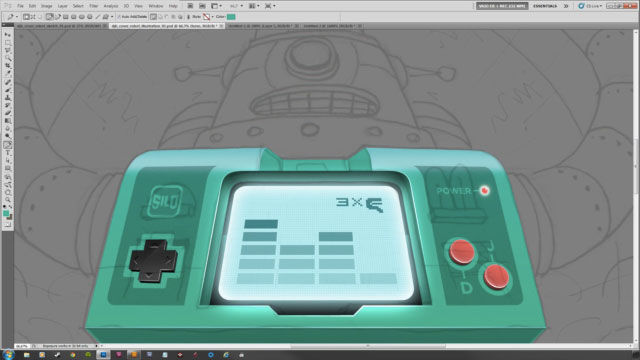Select the Path Selection tool

[8, 161]
